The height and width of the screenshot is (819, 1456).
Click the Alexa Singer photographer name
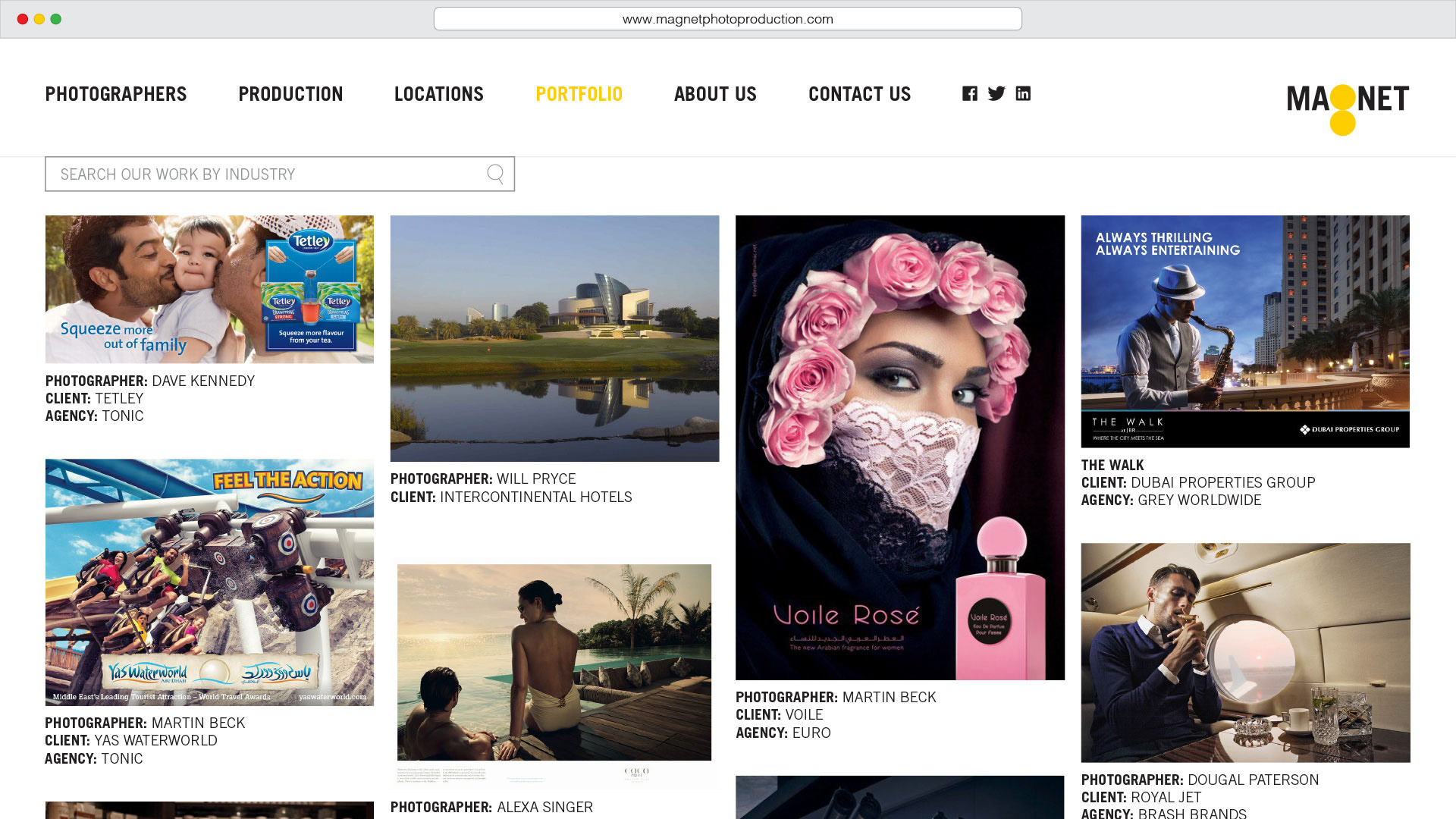click(x=544, y=807)
